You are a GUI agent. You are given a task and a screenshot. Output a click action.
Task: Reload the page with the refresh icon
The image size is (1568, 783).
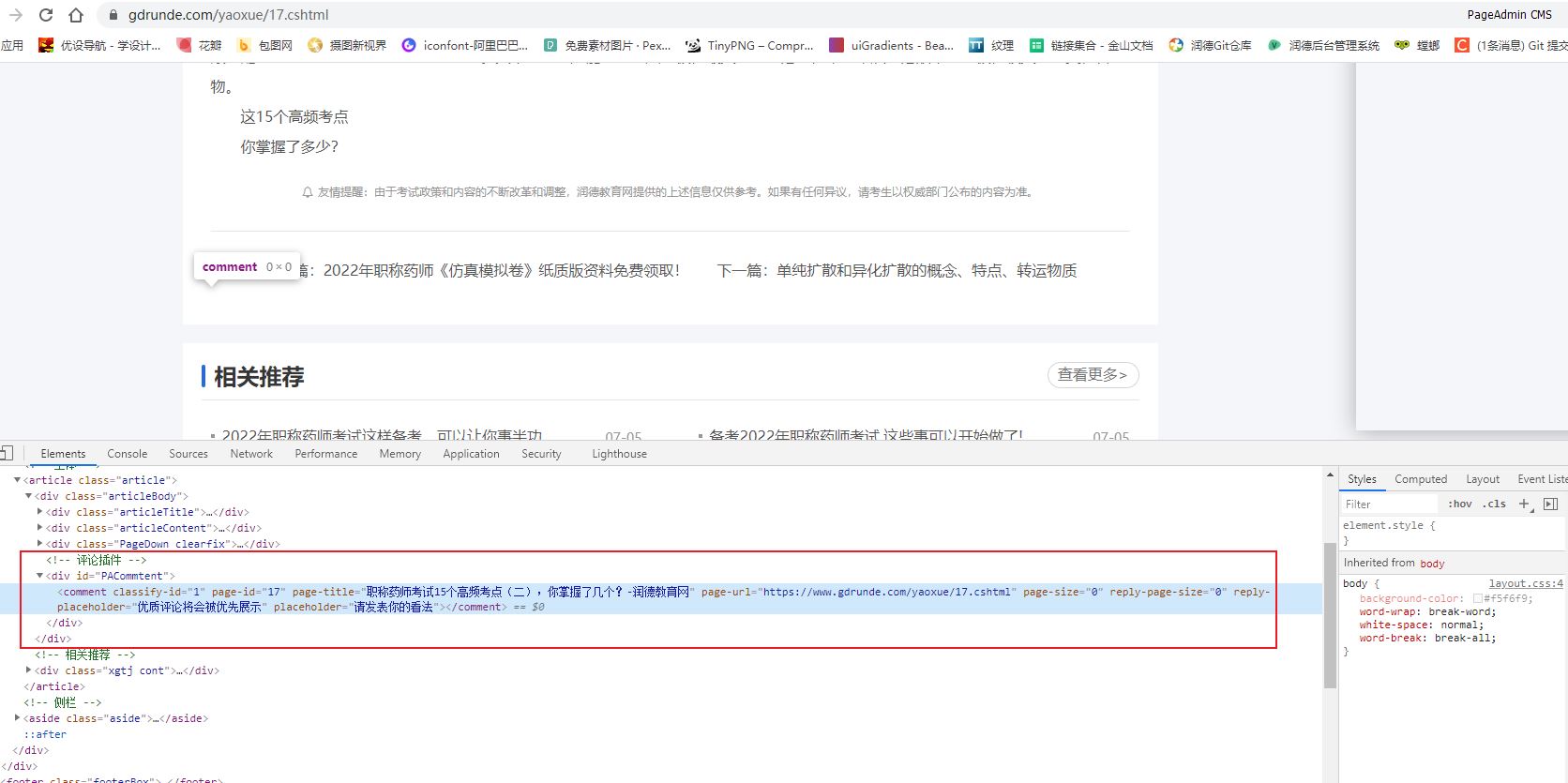click(x=46, y=15)
